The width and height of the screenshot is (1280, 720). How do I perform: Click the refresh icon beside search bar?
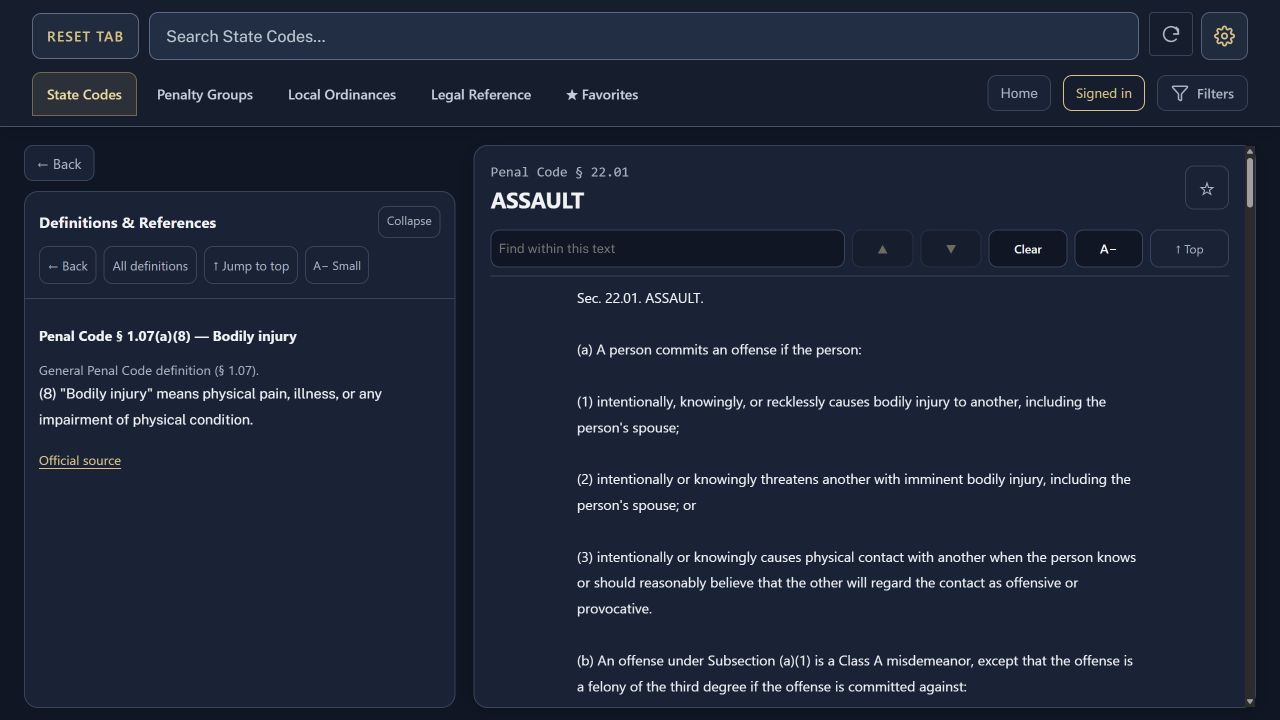[x=1171, y=35]
